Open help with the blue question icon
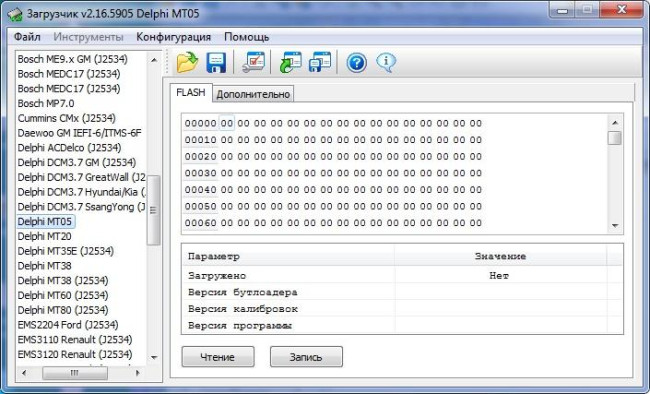The width and height of the screenshot is (650, 394). [357, 63]
